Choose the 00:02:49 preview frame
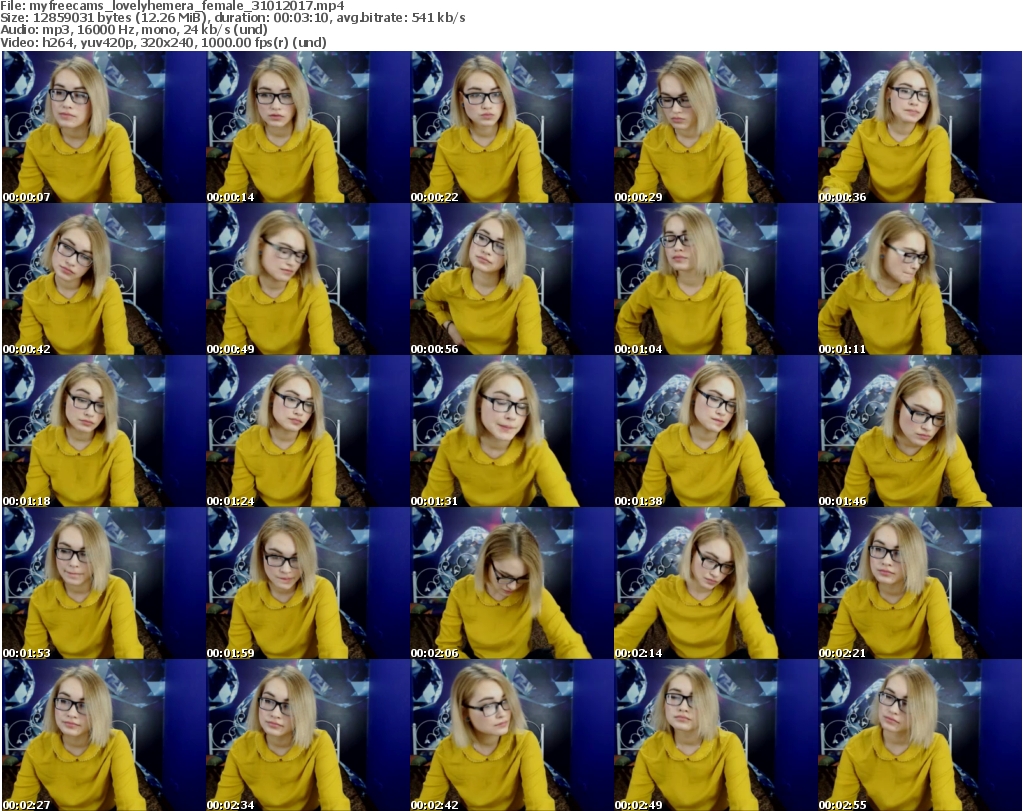 click(x=716, y=735)
